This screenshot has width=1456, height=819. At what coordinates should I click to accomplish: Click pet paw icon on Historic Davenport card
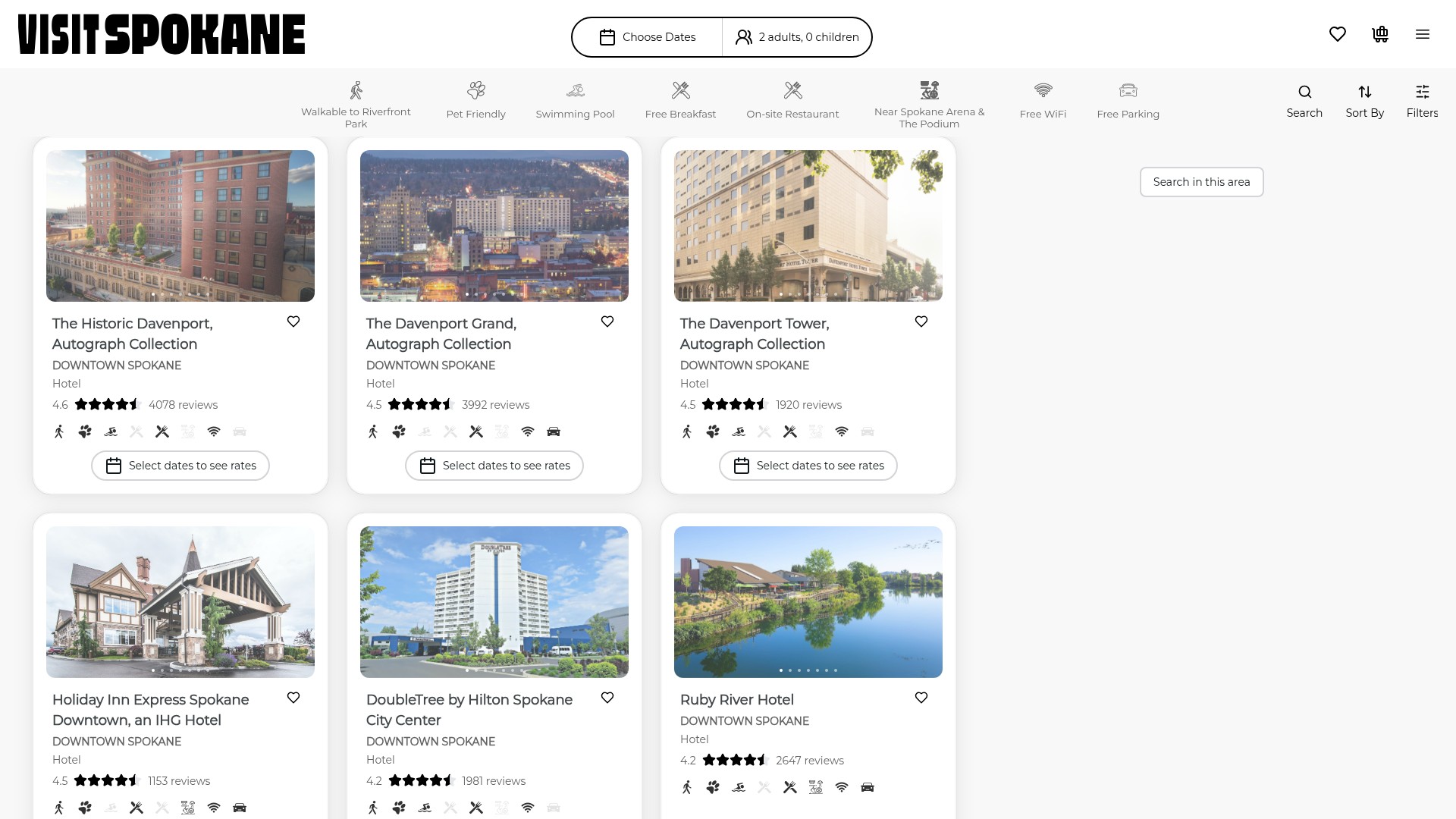[85, 431]
